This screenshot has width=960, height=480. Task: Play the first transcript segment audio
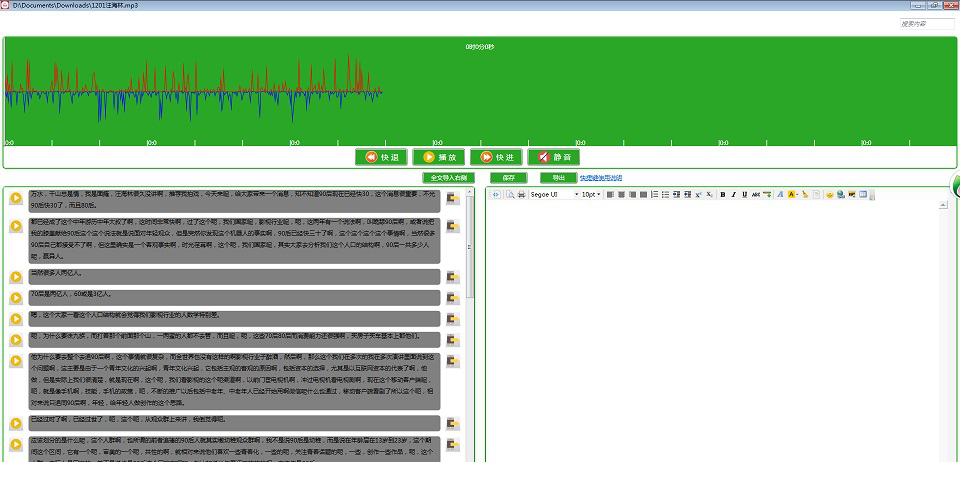[x=16, y=198]
